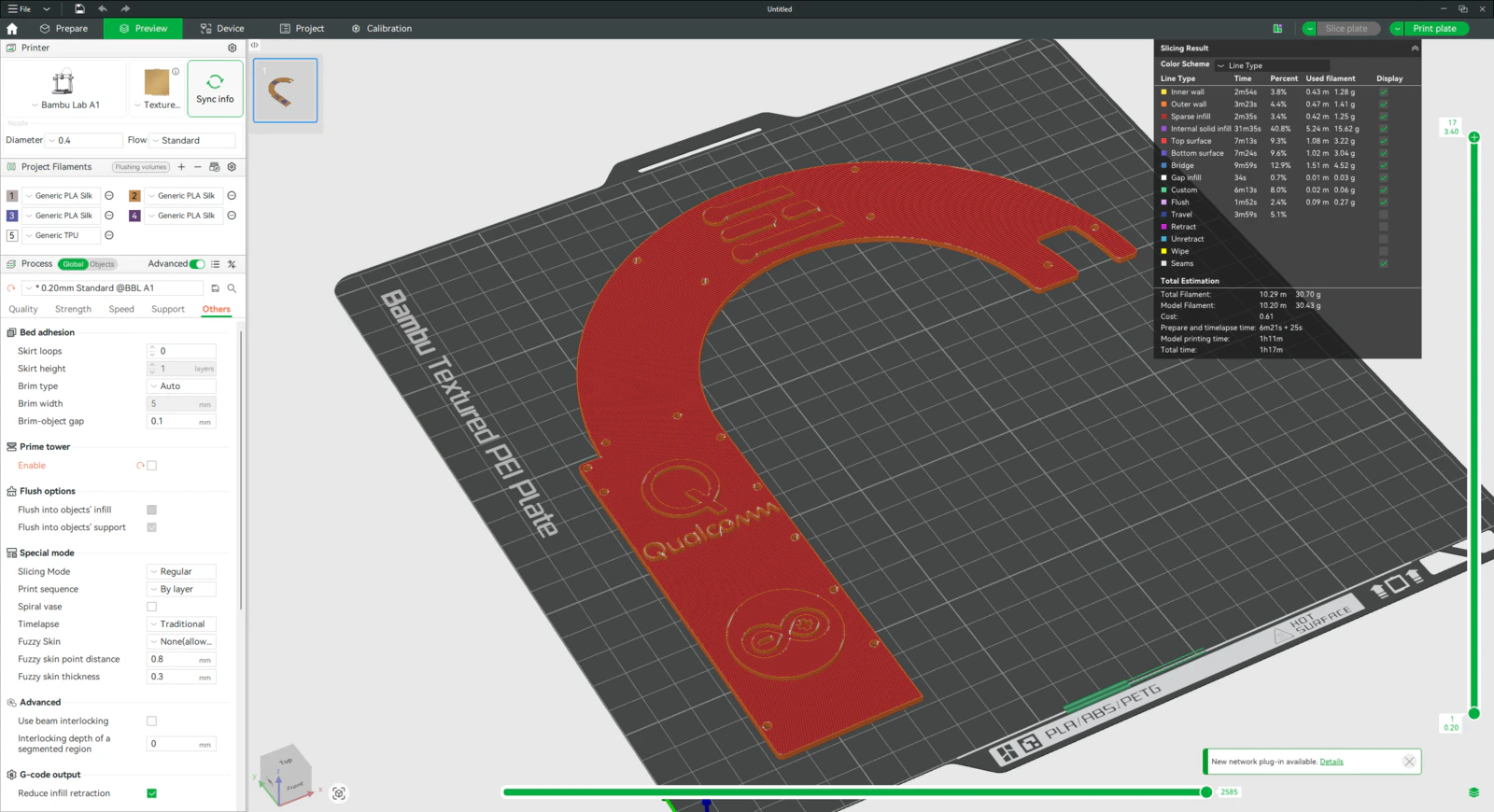Open the Strength settings tab
The image size is (1494, 812).
click(73, 310)
